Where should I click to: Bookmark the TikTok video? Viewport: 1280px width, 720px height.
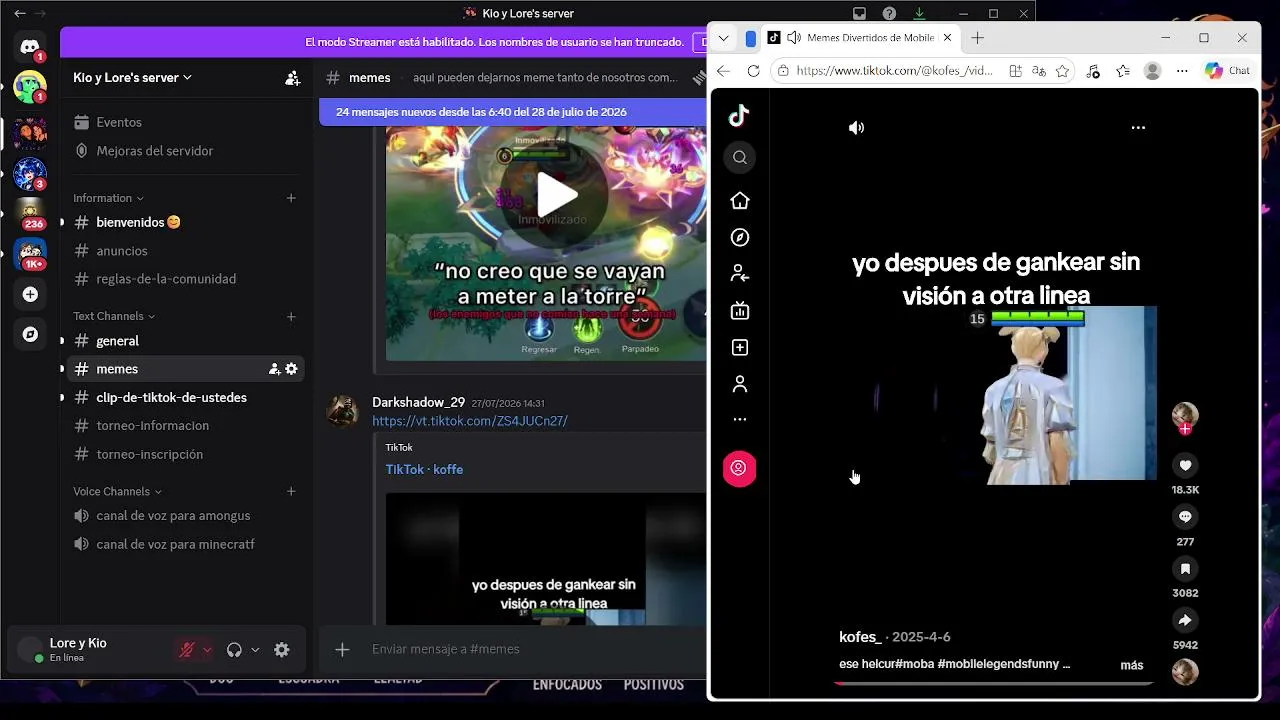click(x=1185, y=569)
